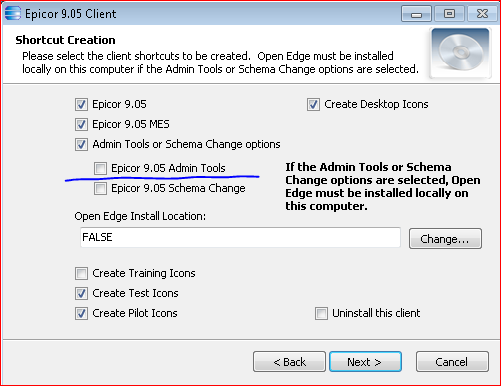Uncheck the Epicor 9.05 checkbox
501x386 pixels.
point(81,104)
